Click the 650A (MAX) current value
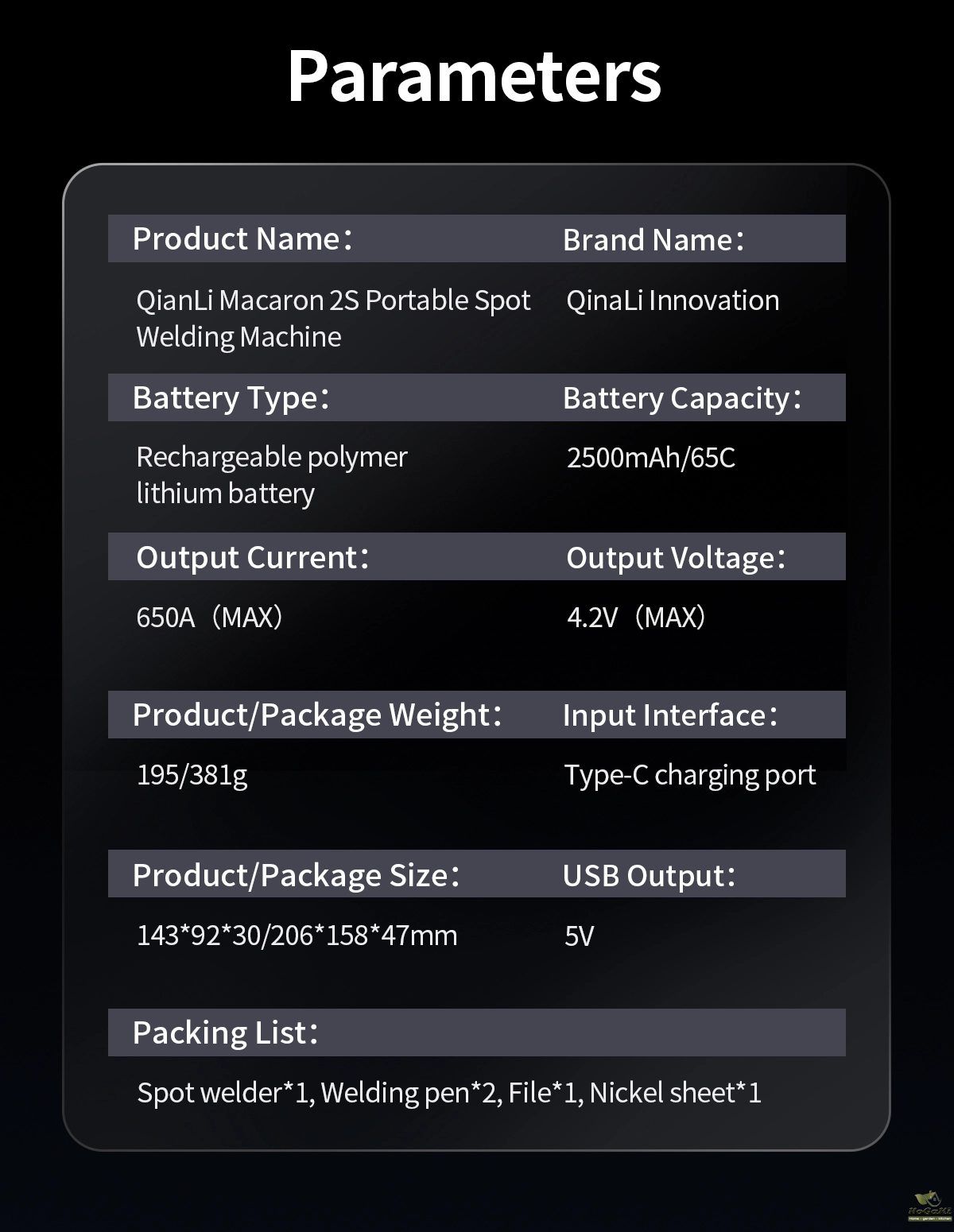The image size is (954, 1232). tap(209, 617)
